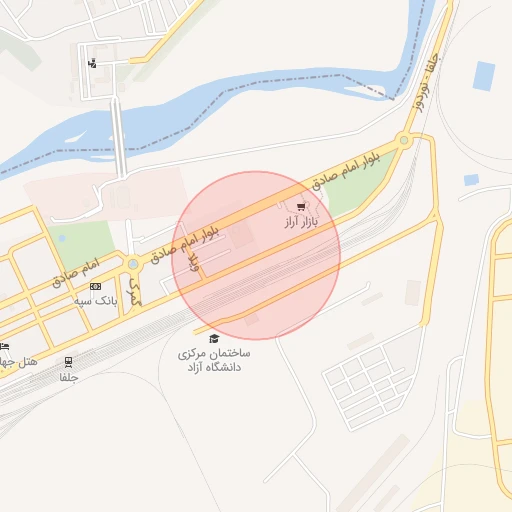The width and height of the screenshot is (512, 512).
Task: Click the customs officer icon north of river
Action: click(x=92, y=63)
